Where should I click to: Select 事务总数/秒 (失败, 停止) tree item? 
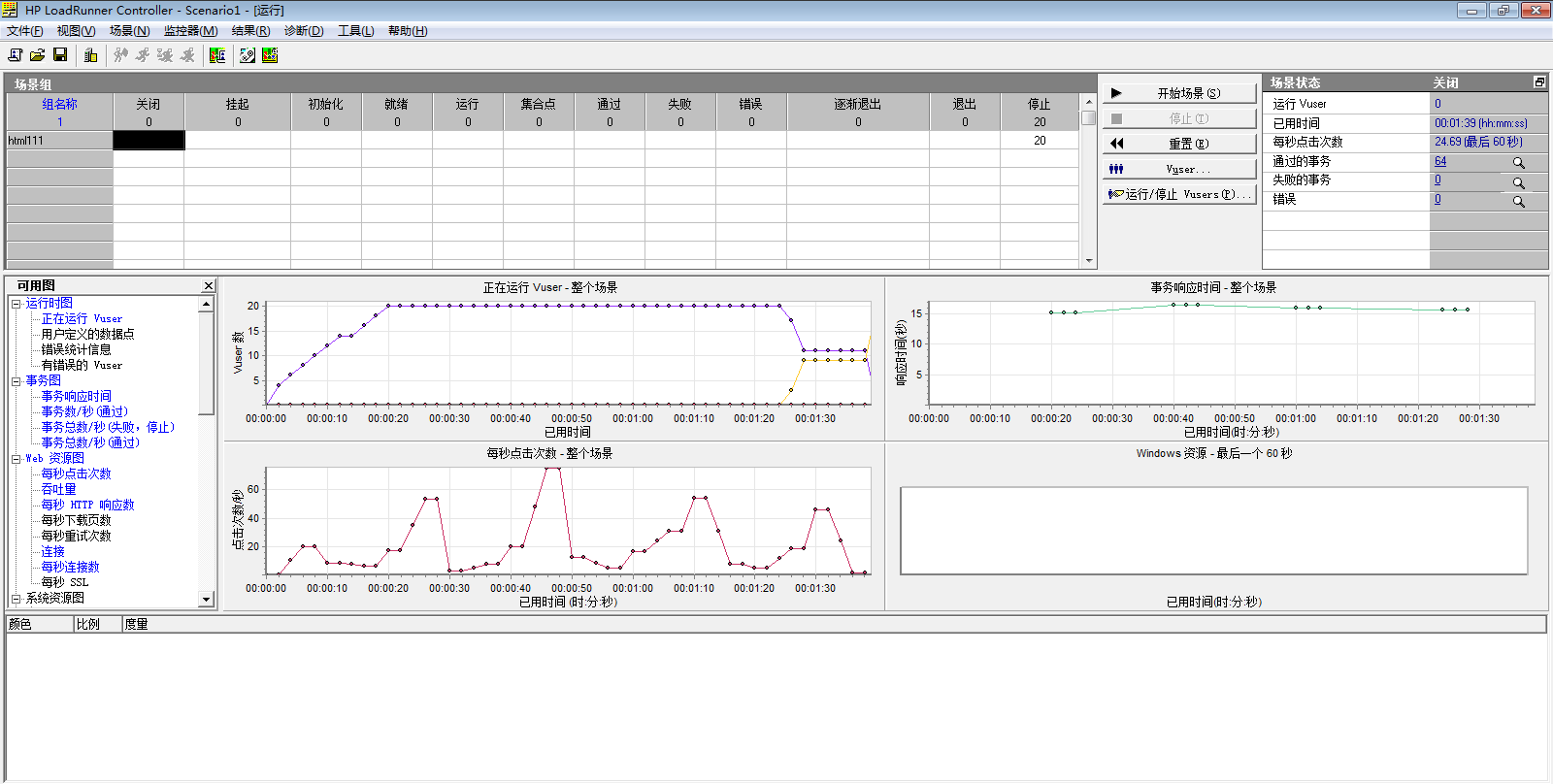tap(108, 427)
